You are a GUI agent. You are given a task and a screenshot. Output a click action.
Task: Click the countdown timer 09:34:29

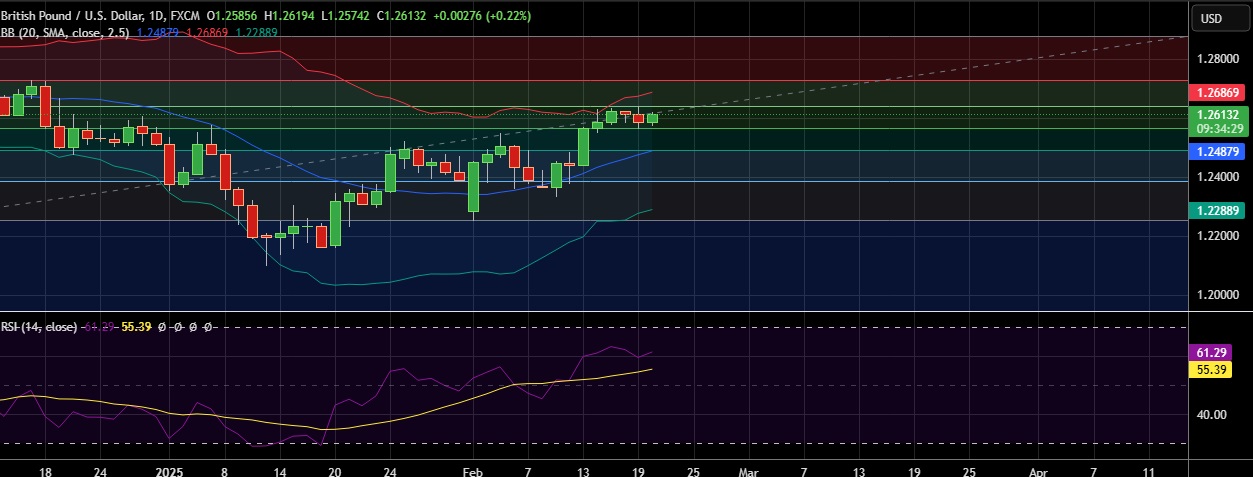(1217, 128)
